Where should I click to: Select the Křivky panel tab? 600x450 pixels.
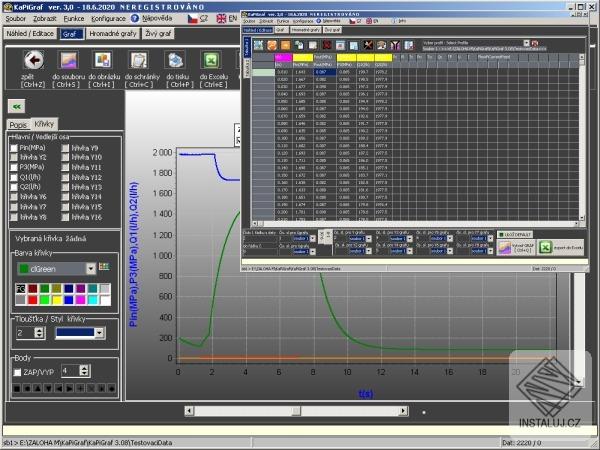(x=44, y=124)
